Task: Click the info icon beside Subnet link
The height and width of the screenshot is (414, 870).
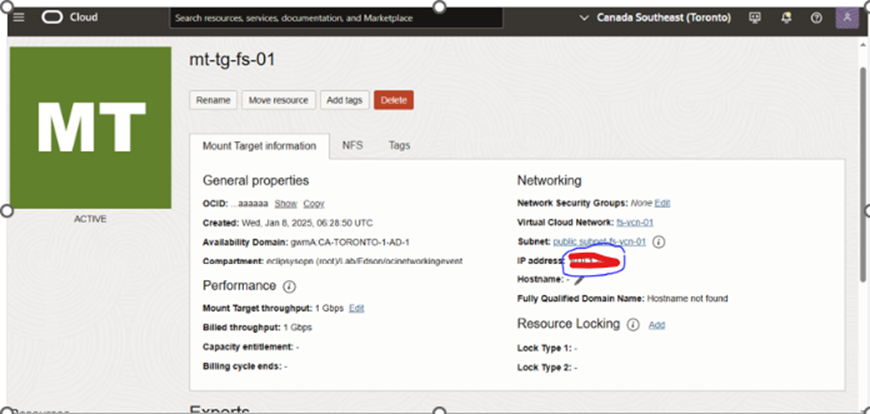Action: click(659, 241)
